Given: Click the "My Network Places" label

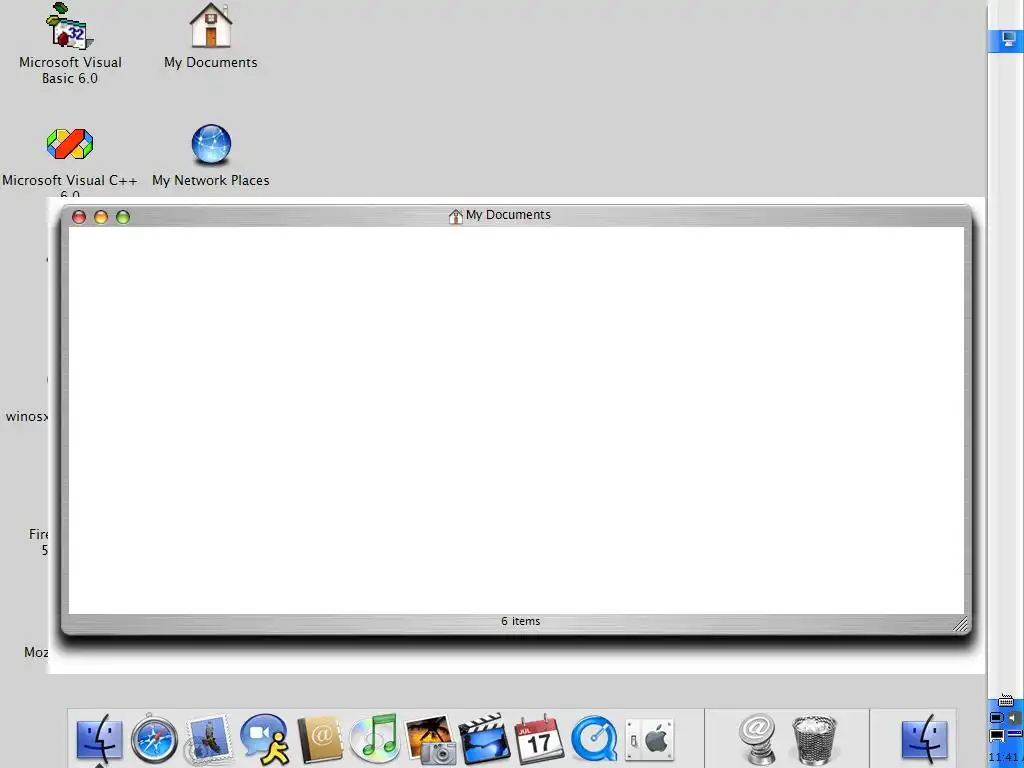Looking at the screenshot, I should coord(211,180).
